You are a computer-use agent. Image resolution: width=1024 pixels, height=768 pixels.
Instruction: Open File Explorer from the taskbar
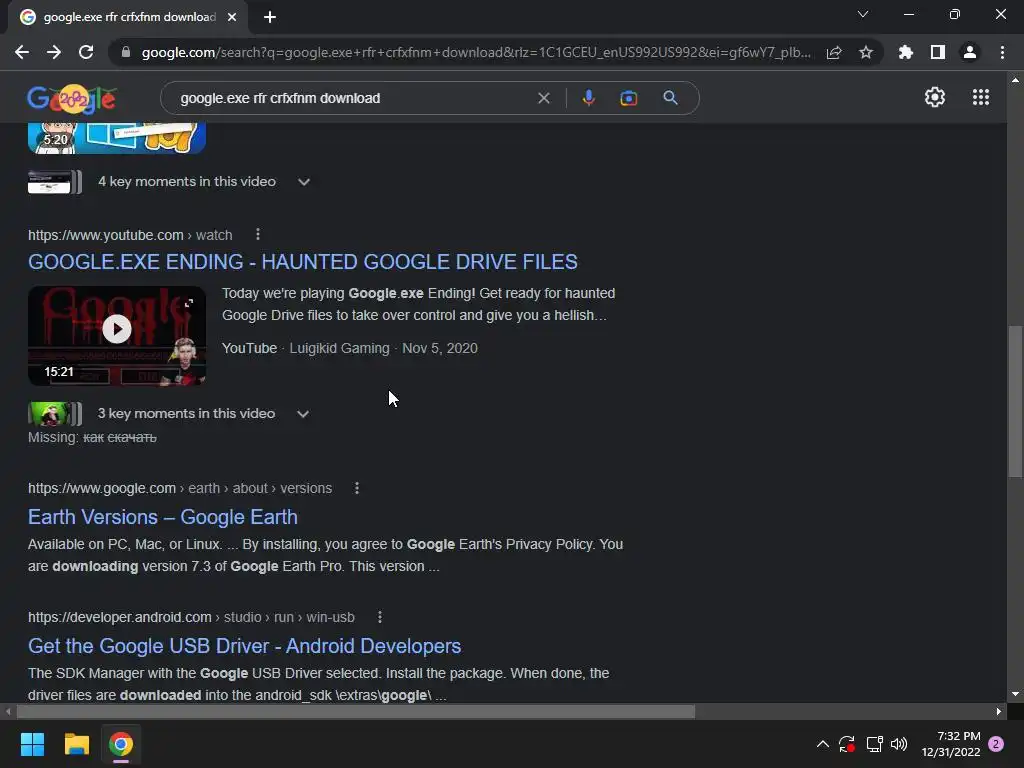click(76, 744)
